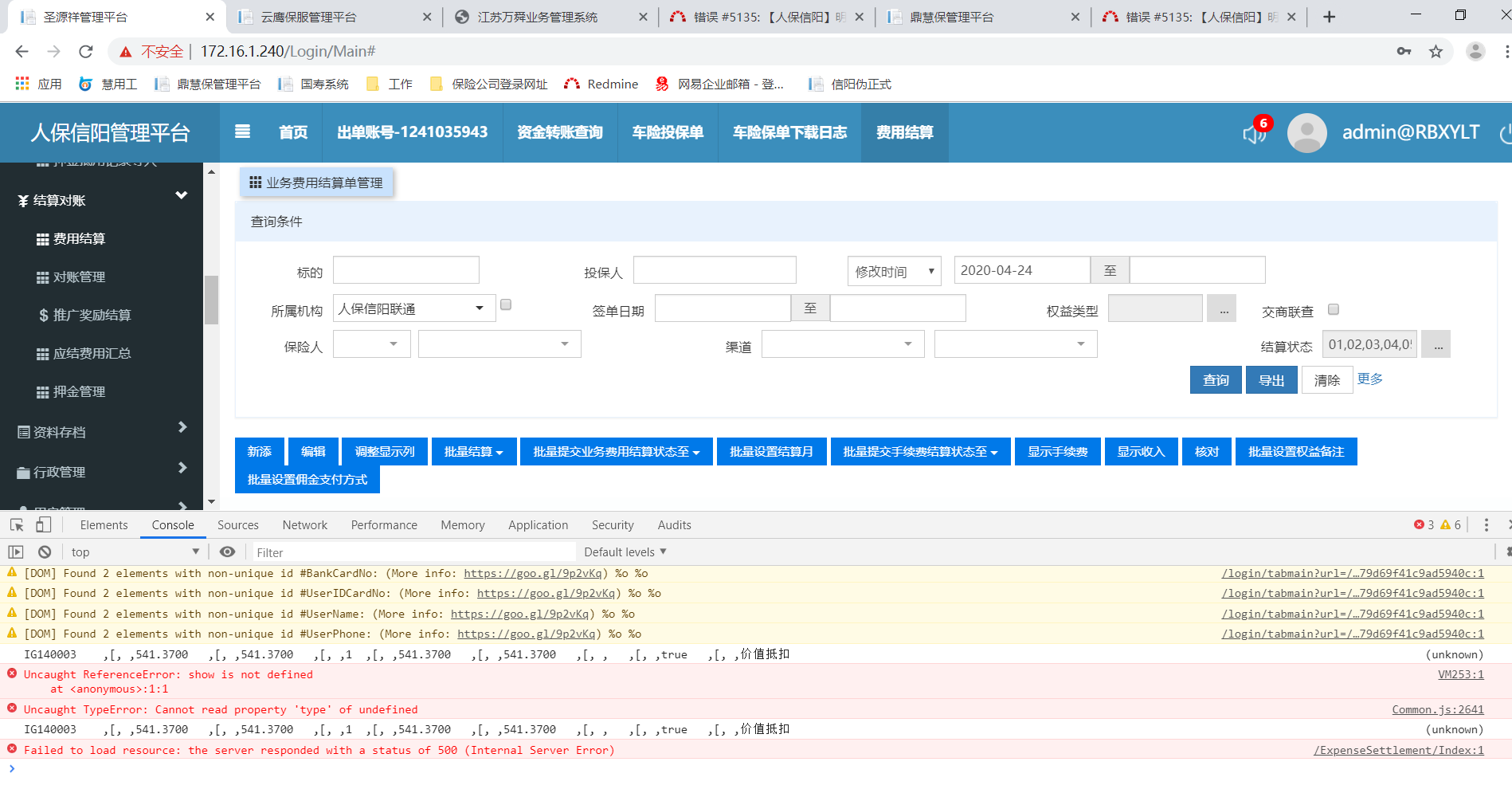Switch to the Network tab in DevTools

tap(304, 524)
